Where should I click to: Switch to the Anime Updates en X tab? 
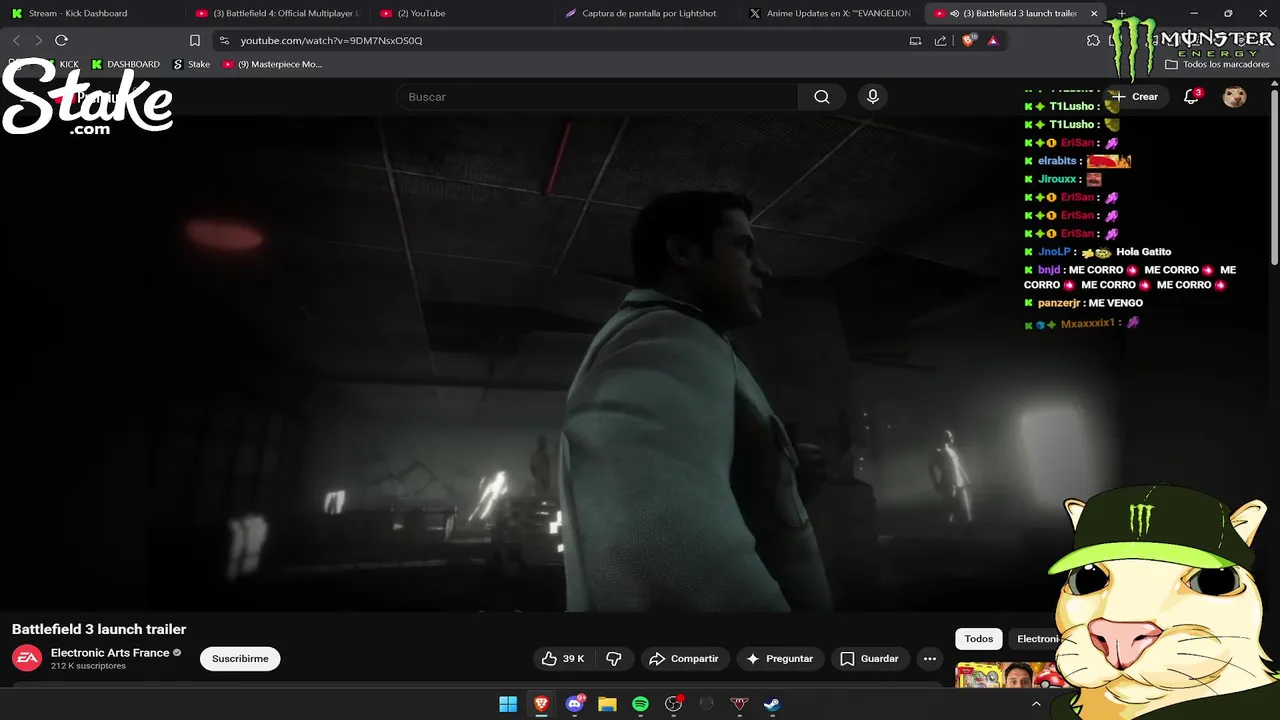pos(830,13)
